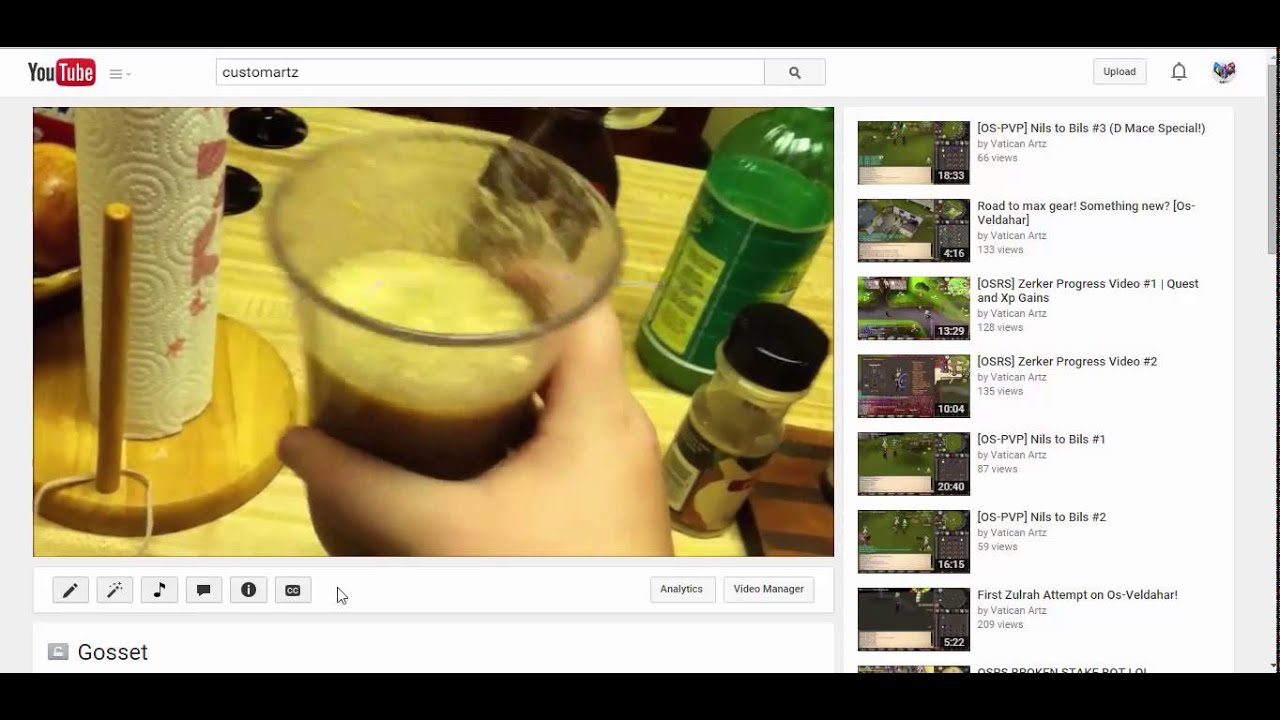Open thumbnail for Nils to Bils #3
Viewport: 1280px width, 720px height.
914,153
